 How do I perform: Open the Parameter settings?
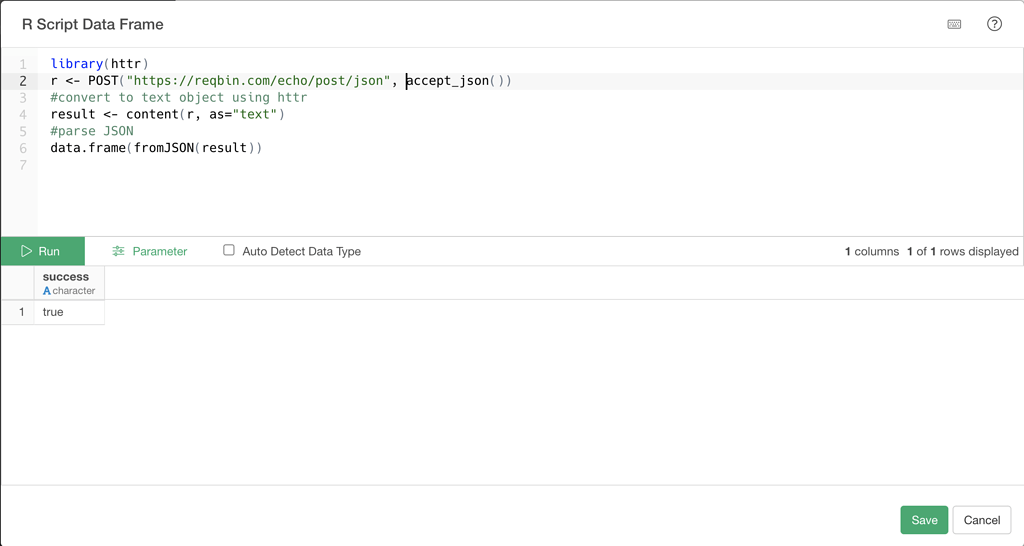[150, 251]
